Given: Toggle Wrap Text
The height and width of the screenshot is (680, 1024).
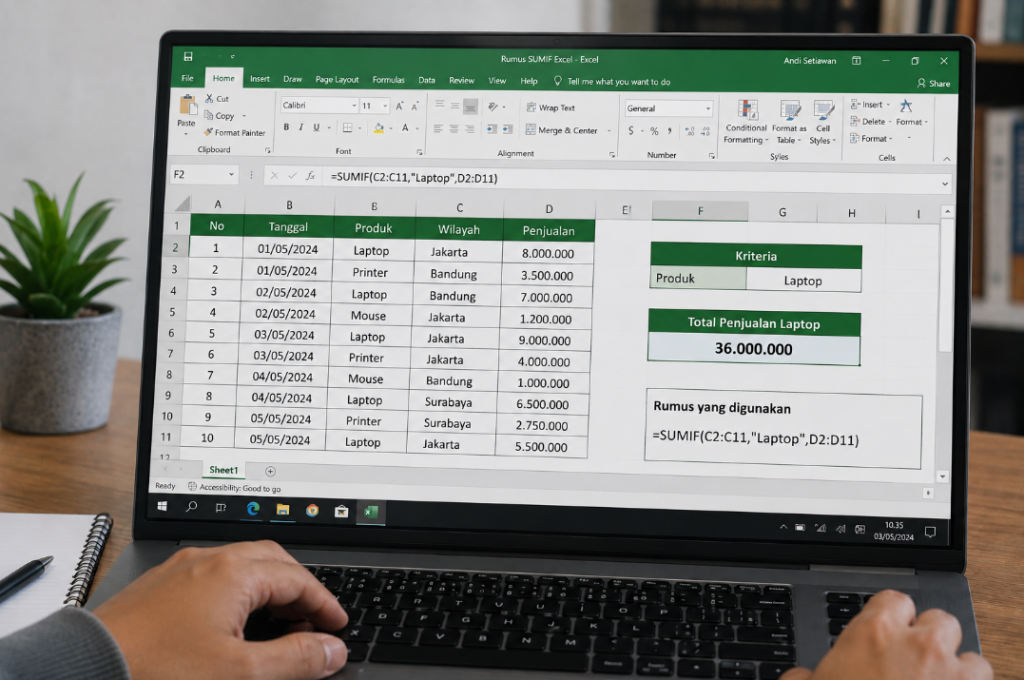Looking at the screenshot, I should (x=551, y=108).
